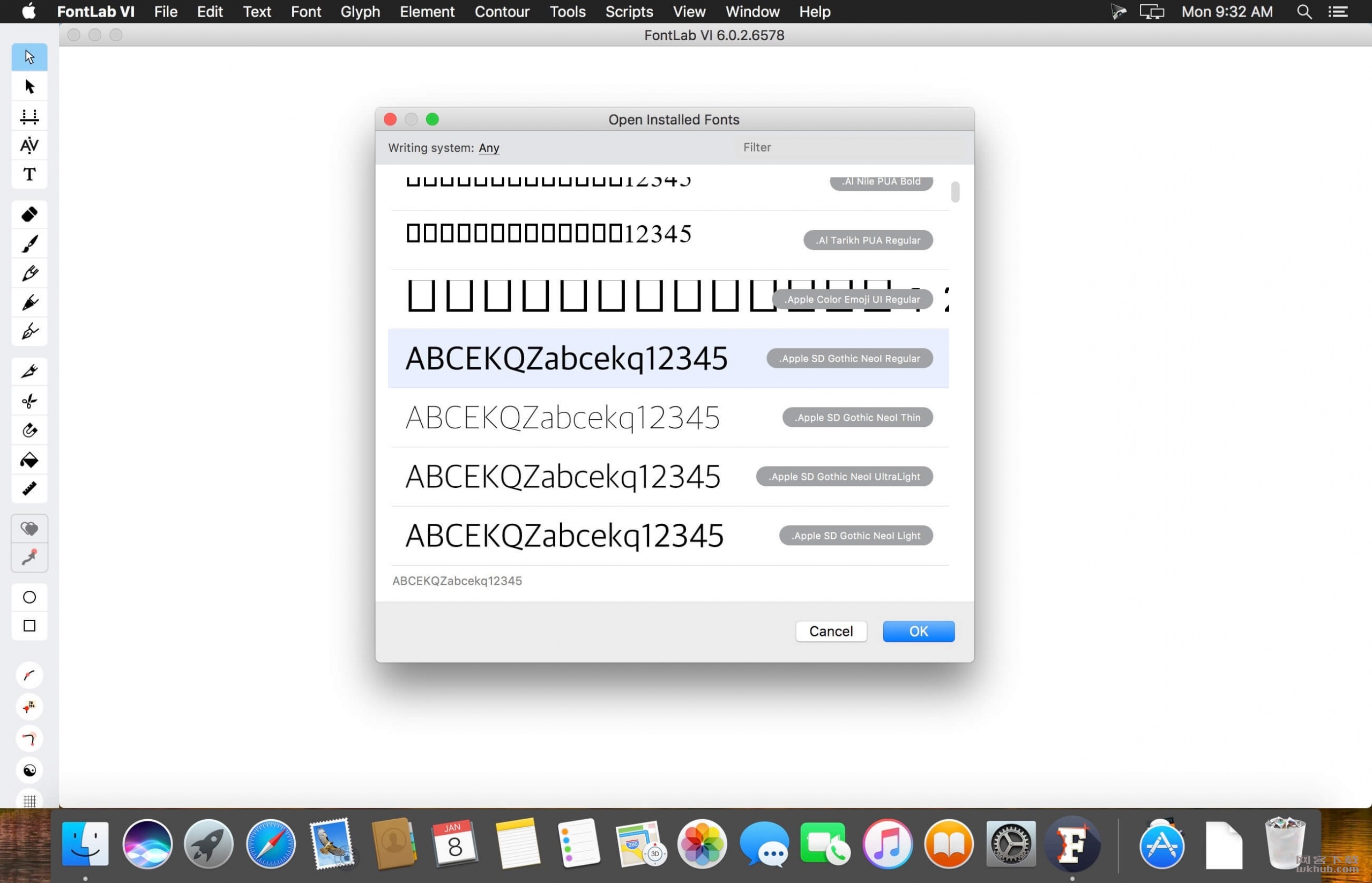The image size is (1372, 883).
Task: Select the Scissors tool
Action: click(x=29, y=401)
